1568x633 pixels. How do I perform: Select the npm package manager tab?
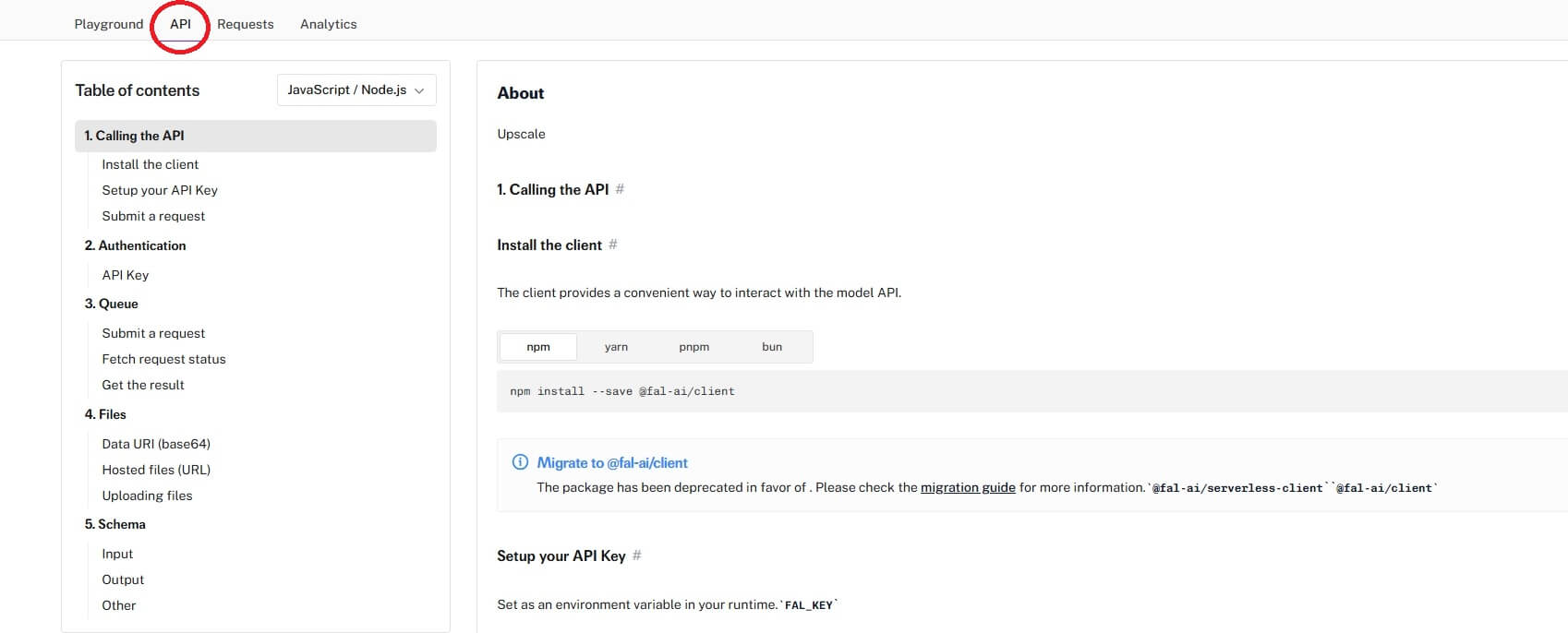[x=538, y=347]
